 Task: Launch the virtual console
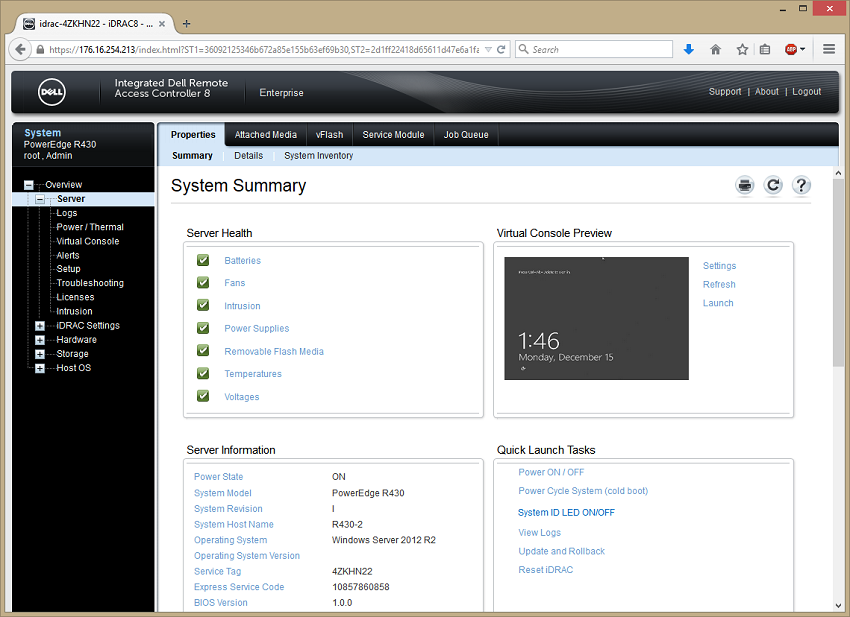718,303
